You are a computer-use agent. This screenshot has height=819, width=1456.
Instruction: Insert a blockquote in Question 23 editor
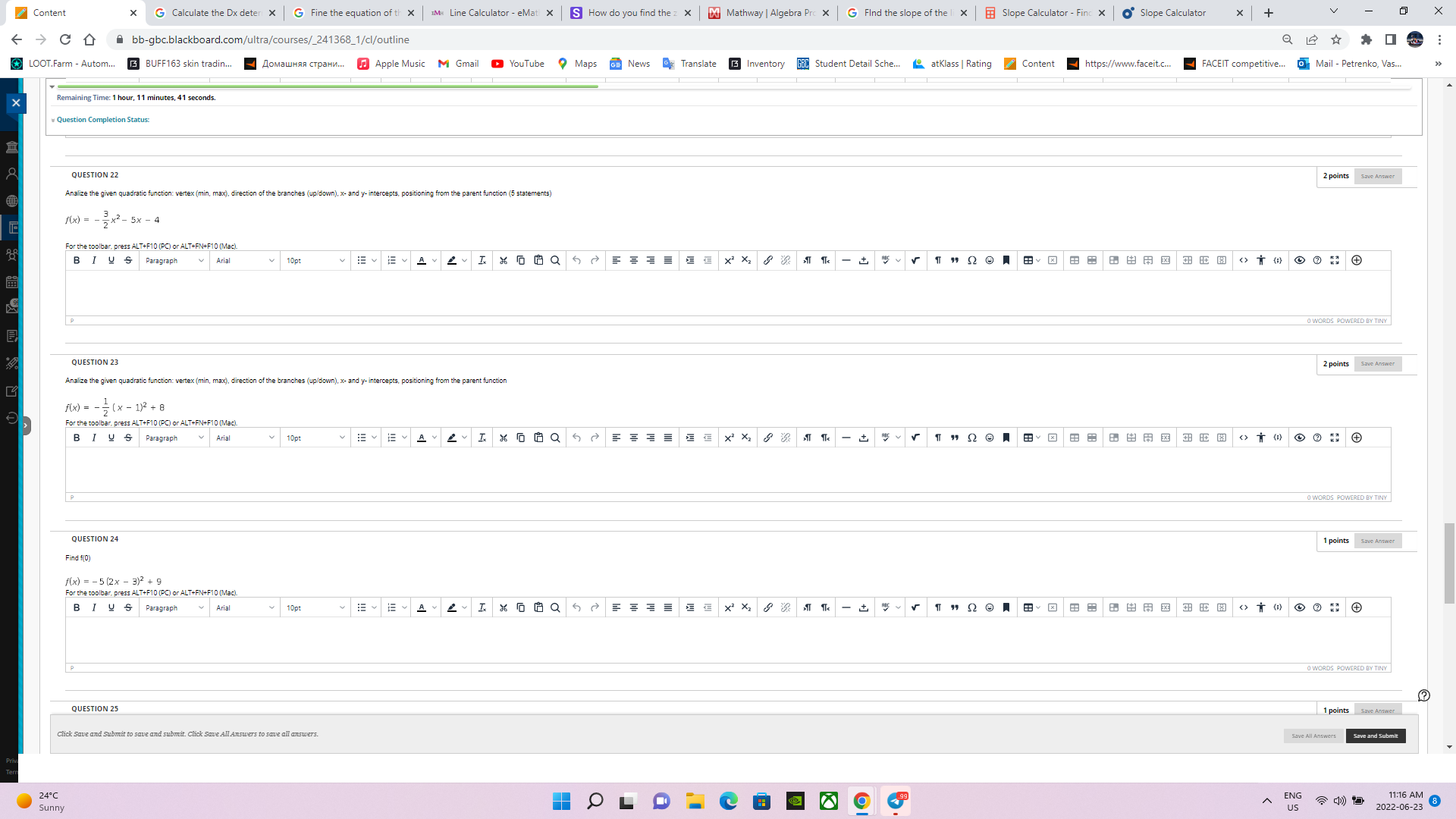tap(955, 438)
